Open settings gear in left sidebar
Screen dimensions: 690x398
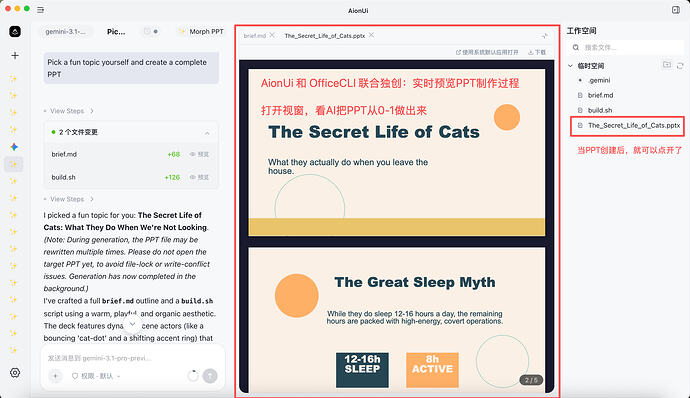(x=15, y=372)
